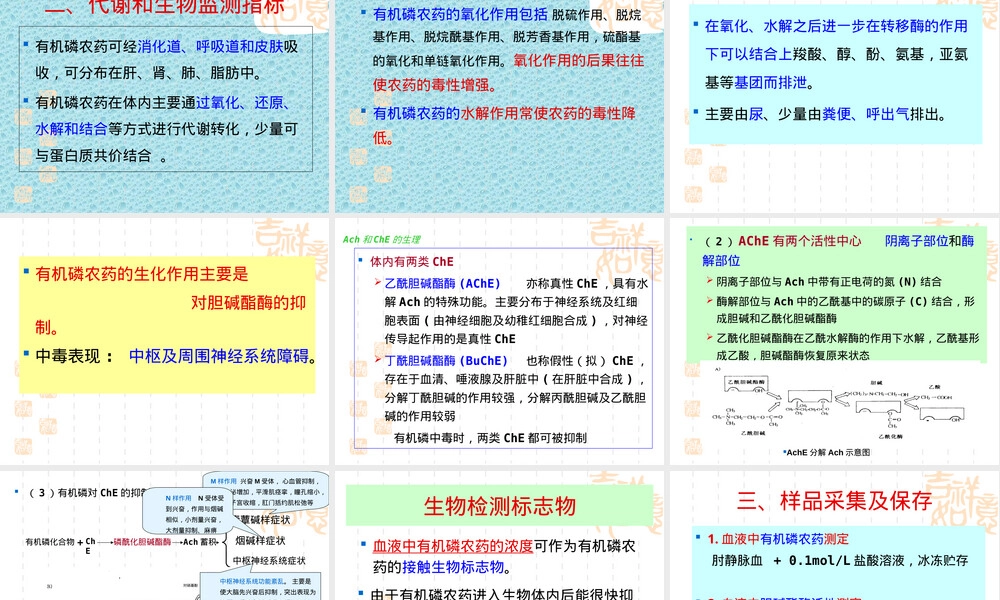Viewport: 1000px width, 600px height.
Task: Click the AchE reaction diagram image
Action: (x=839, y=404)
